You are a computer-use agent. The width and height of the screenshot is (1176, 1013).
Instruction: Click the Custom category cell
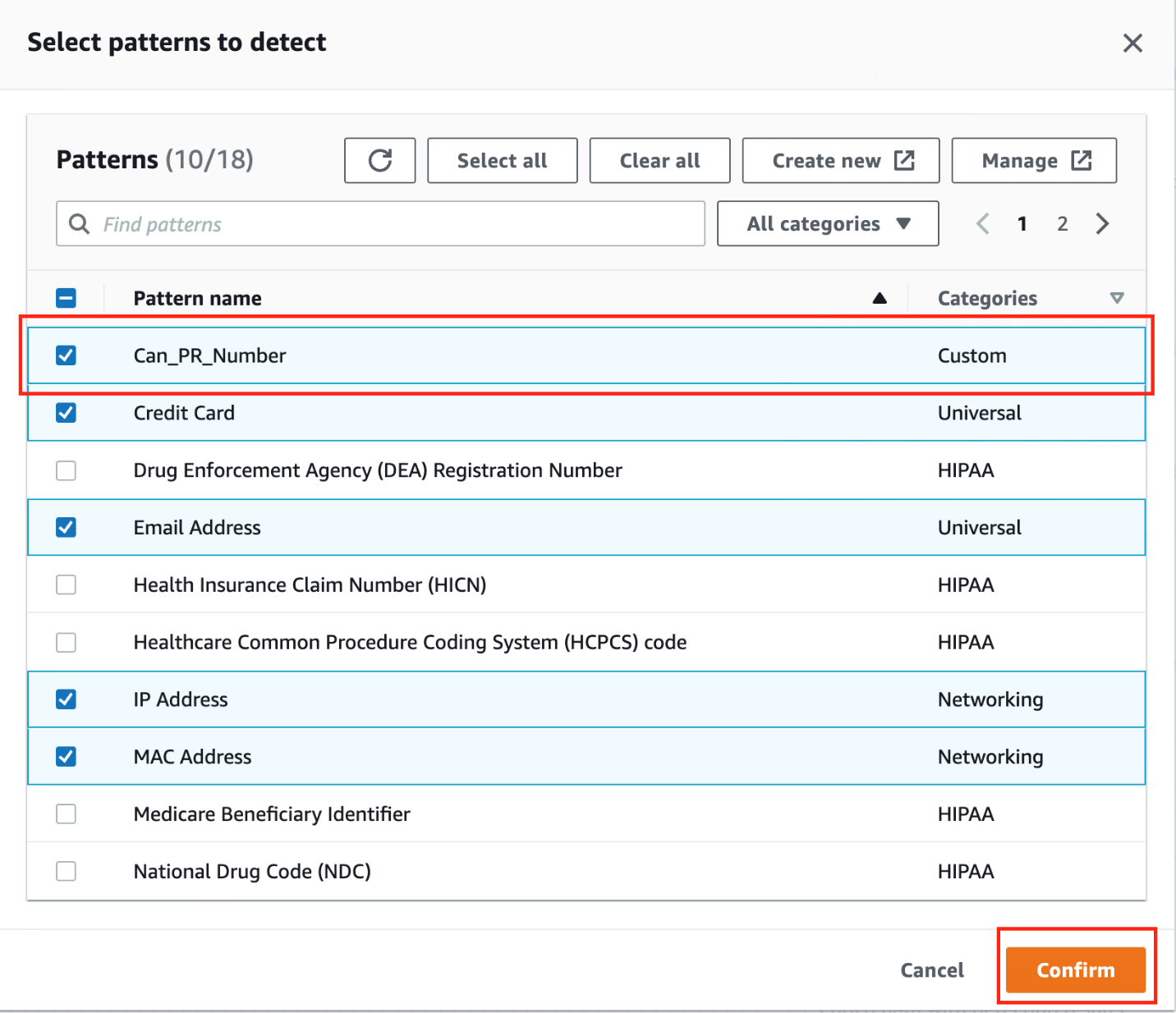click(972, 355)
